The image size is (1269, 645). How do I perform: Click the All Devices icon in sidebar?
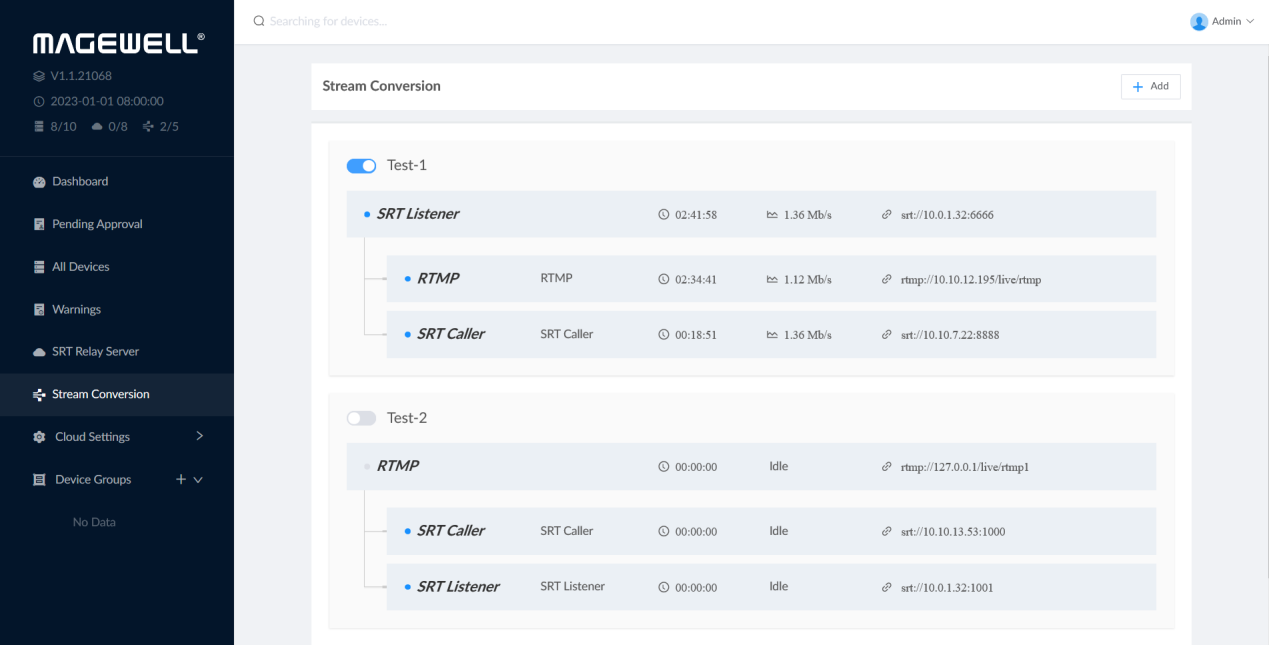coord(39,267)
